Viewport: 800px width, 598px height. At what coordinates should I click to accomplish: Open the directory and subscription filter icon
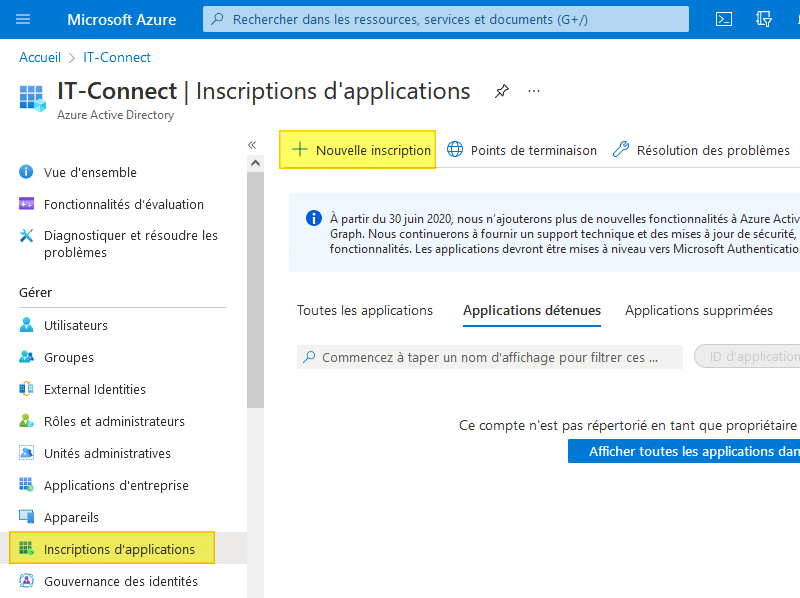[x=764, y=19]
